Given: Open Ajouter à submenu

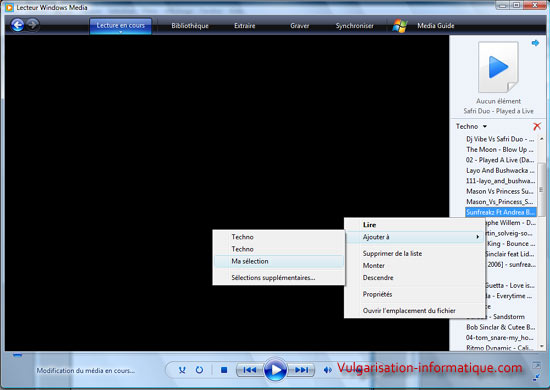Looking at the screenshot, I should pyautogui.click(x=415, y=237).
